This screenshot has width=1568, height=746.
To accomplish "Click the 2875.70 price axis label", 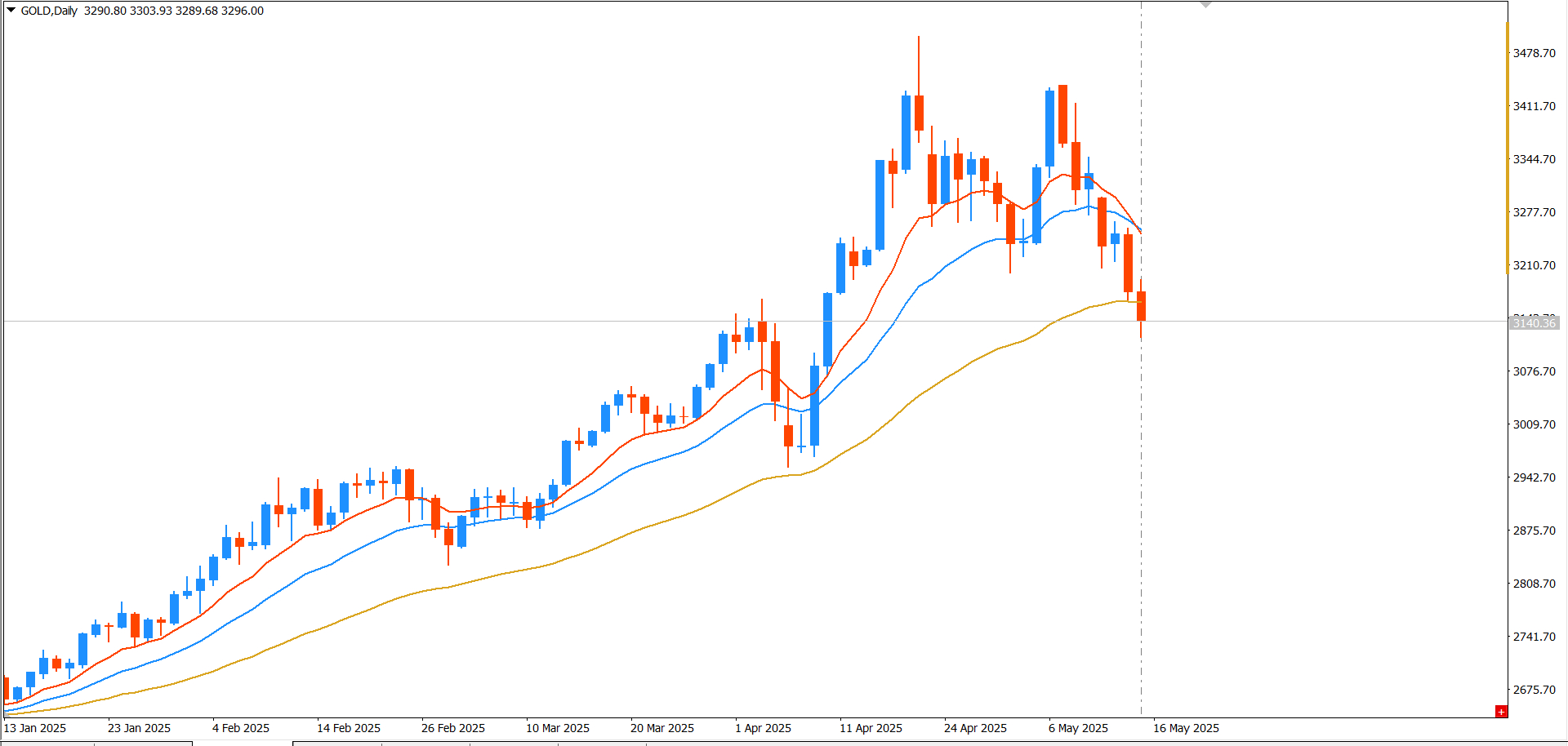I will click(x=1535, y=531).
